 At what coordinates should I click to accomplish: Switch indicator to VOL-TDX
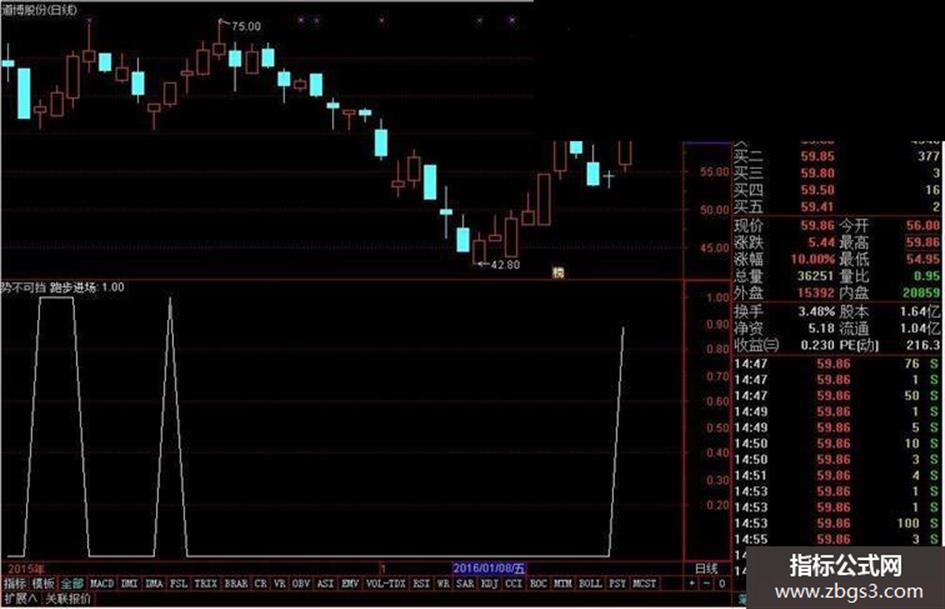click(x=386, y=584)
